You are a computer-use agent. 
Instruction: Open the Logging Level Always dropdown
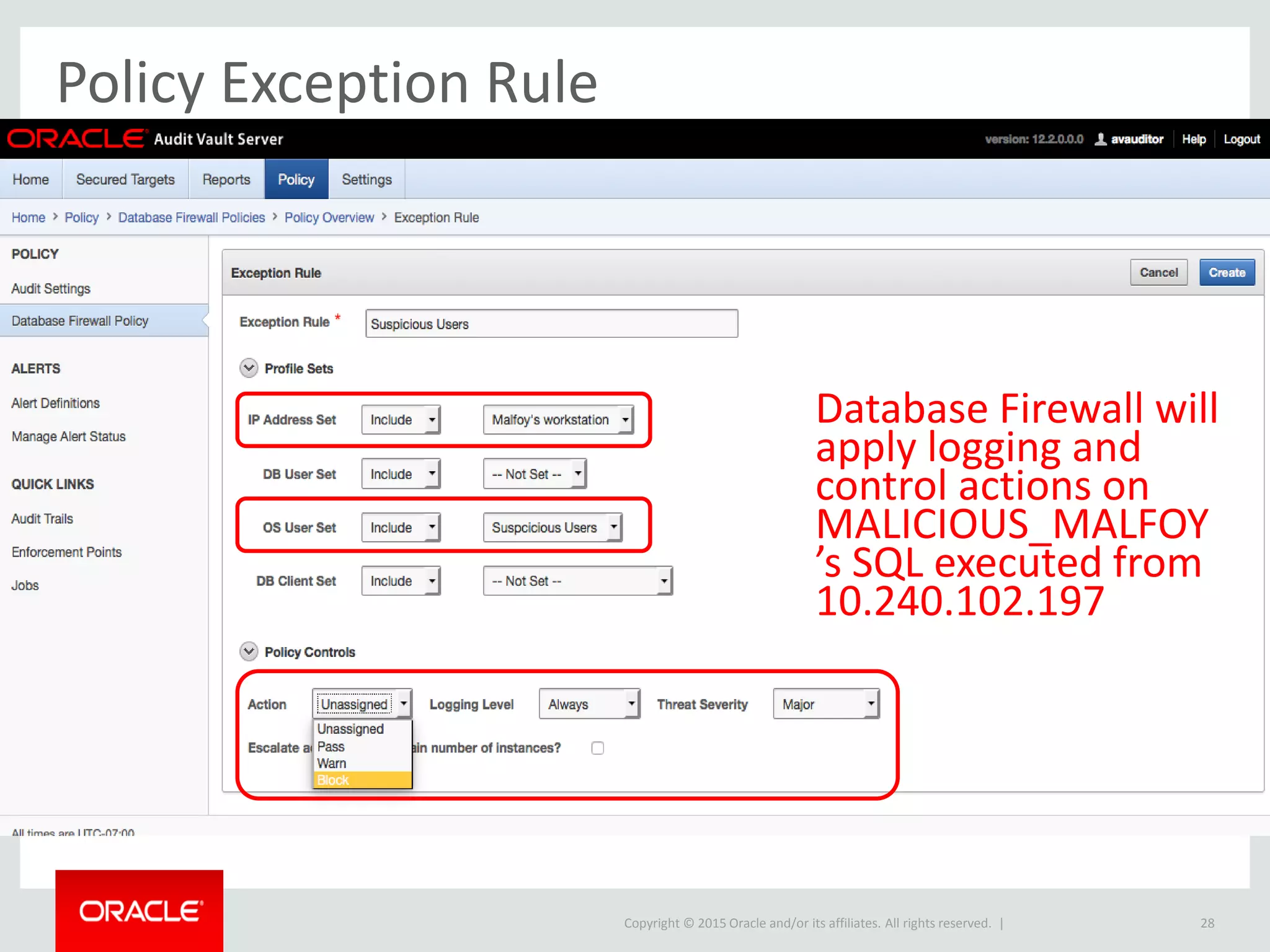pyautogui.click(x=589, y=704)
